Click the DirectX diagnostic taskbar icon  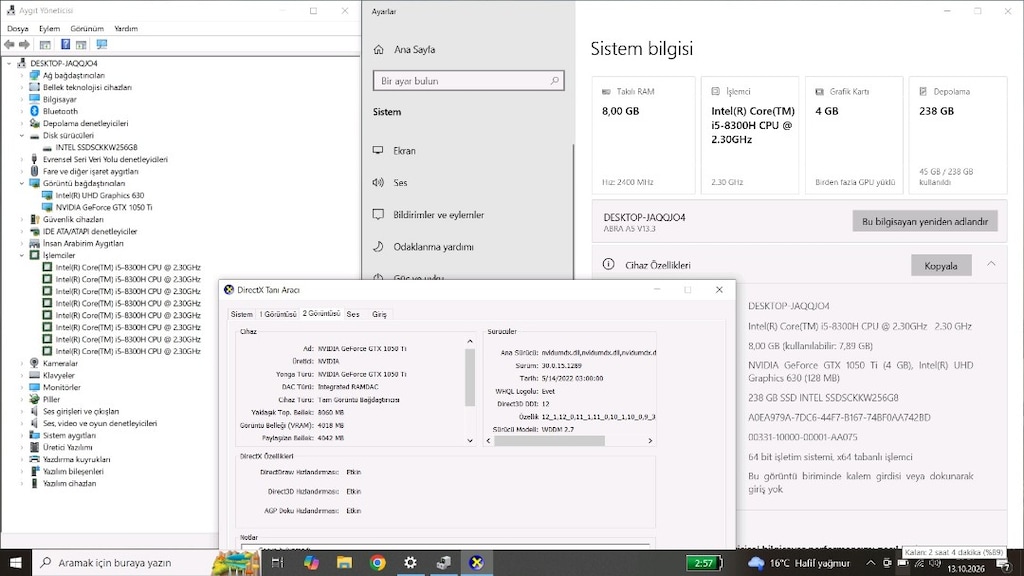[477, 562]
